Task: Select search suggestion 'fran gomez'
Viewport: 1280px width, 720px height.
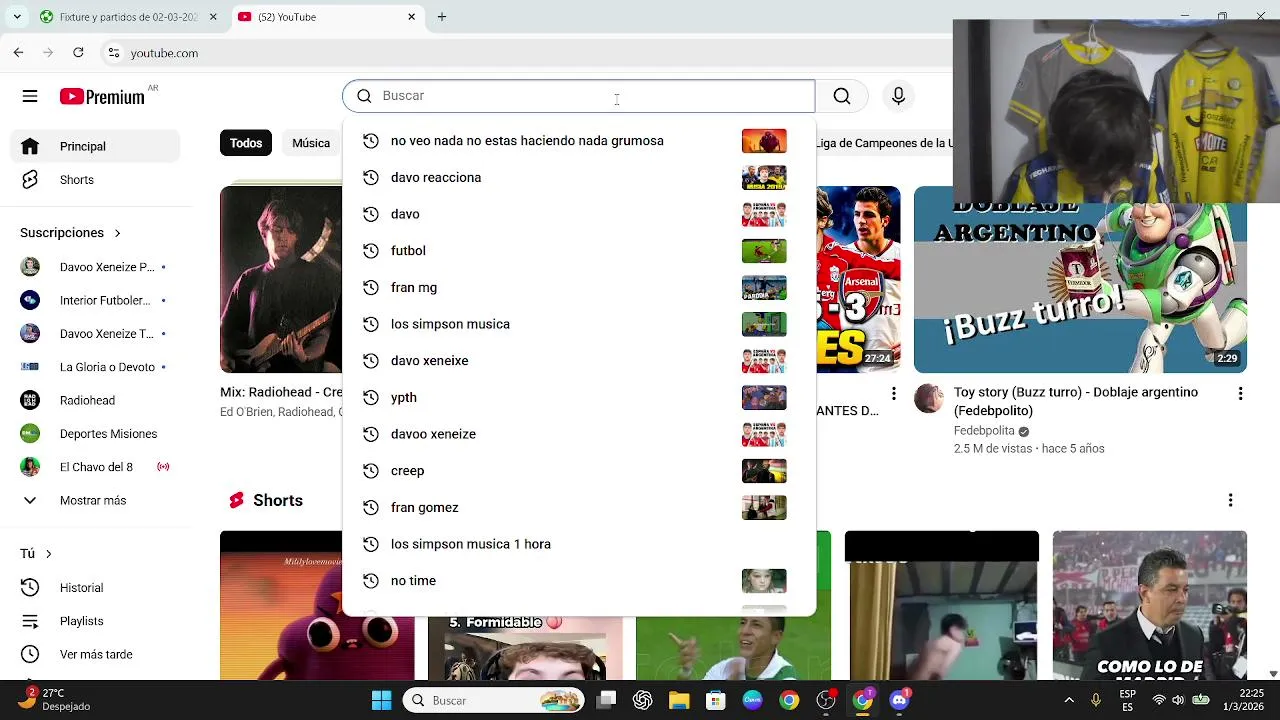Action: click(579, 508)
